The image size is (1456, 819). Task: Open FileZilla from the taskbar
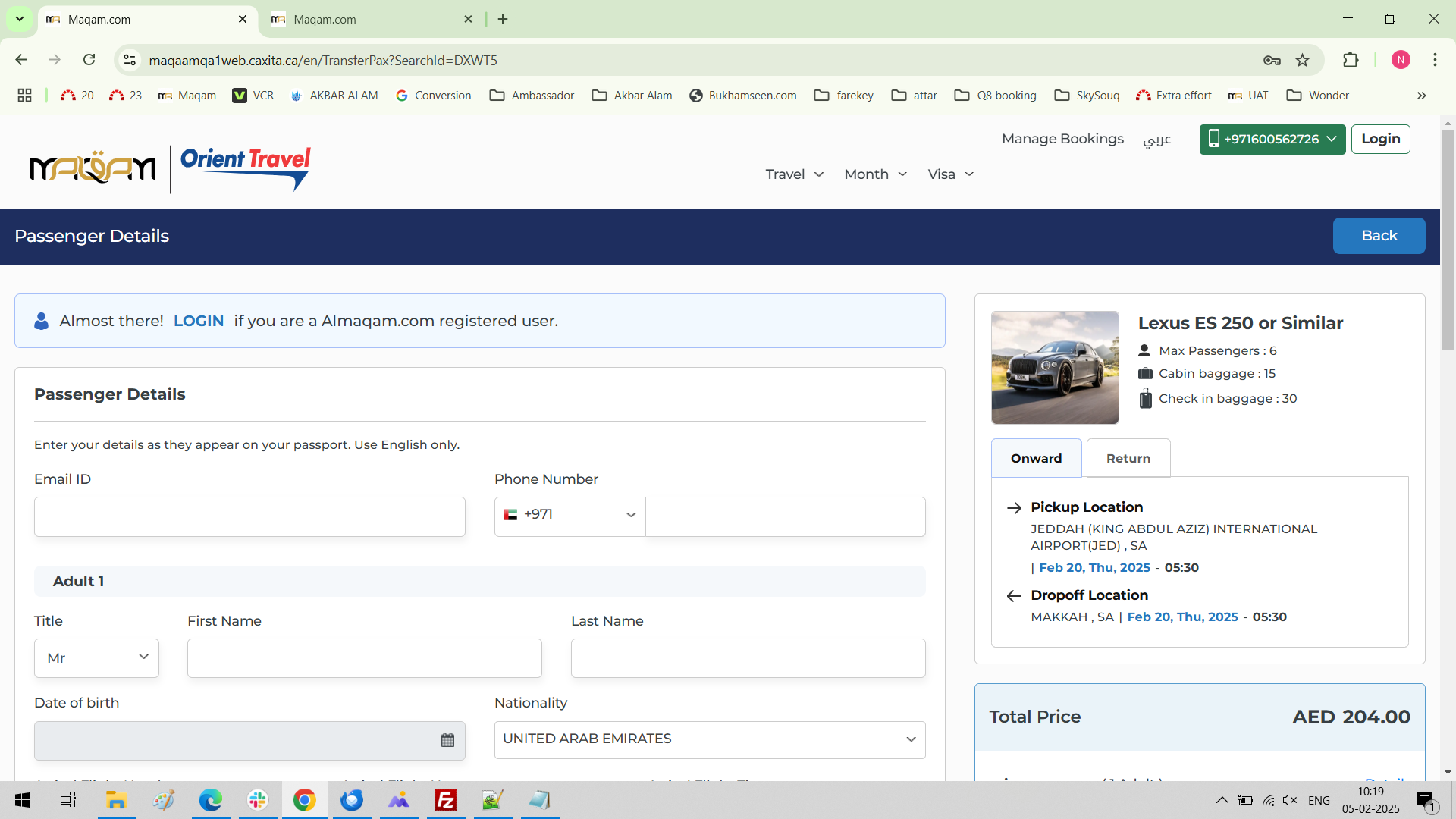point(446,800)
